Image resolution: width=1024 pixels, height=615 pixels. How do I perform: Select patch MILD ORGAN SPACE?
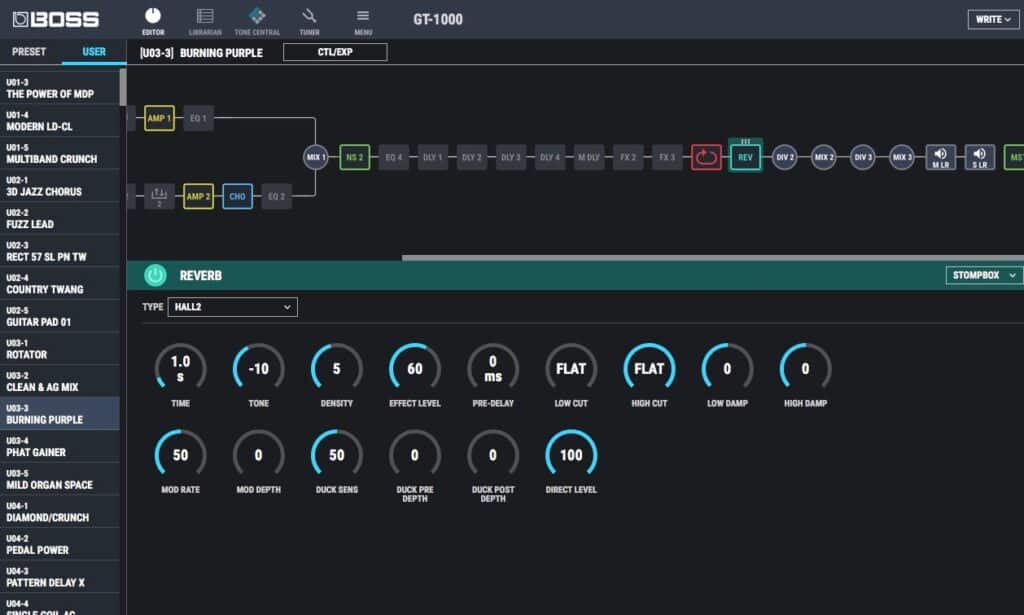(x=59, y=479)
